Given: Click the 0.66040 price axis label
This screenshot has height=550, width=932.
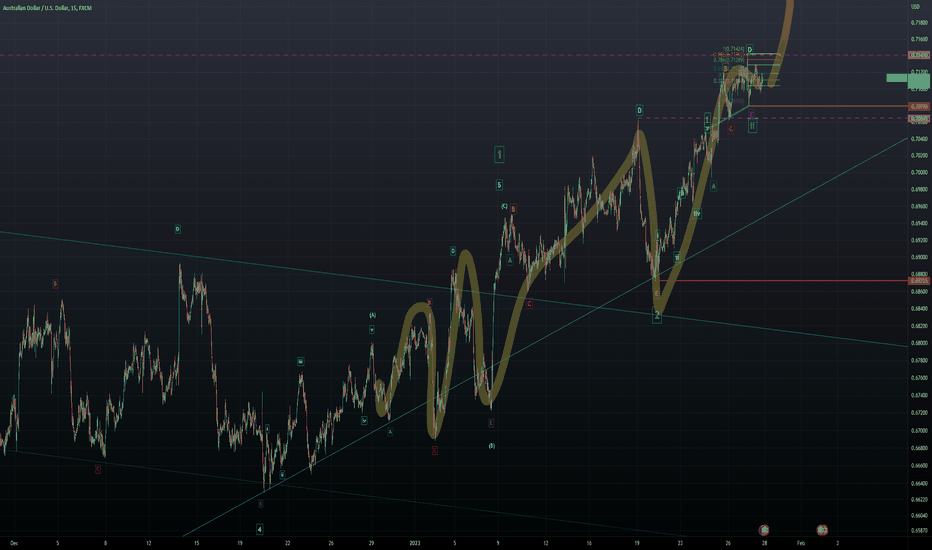Looking at the screenshot, I should click(x=919, y=516).
